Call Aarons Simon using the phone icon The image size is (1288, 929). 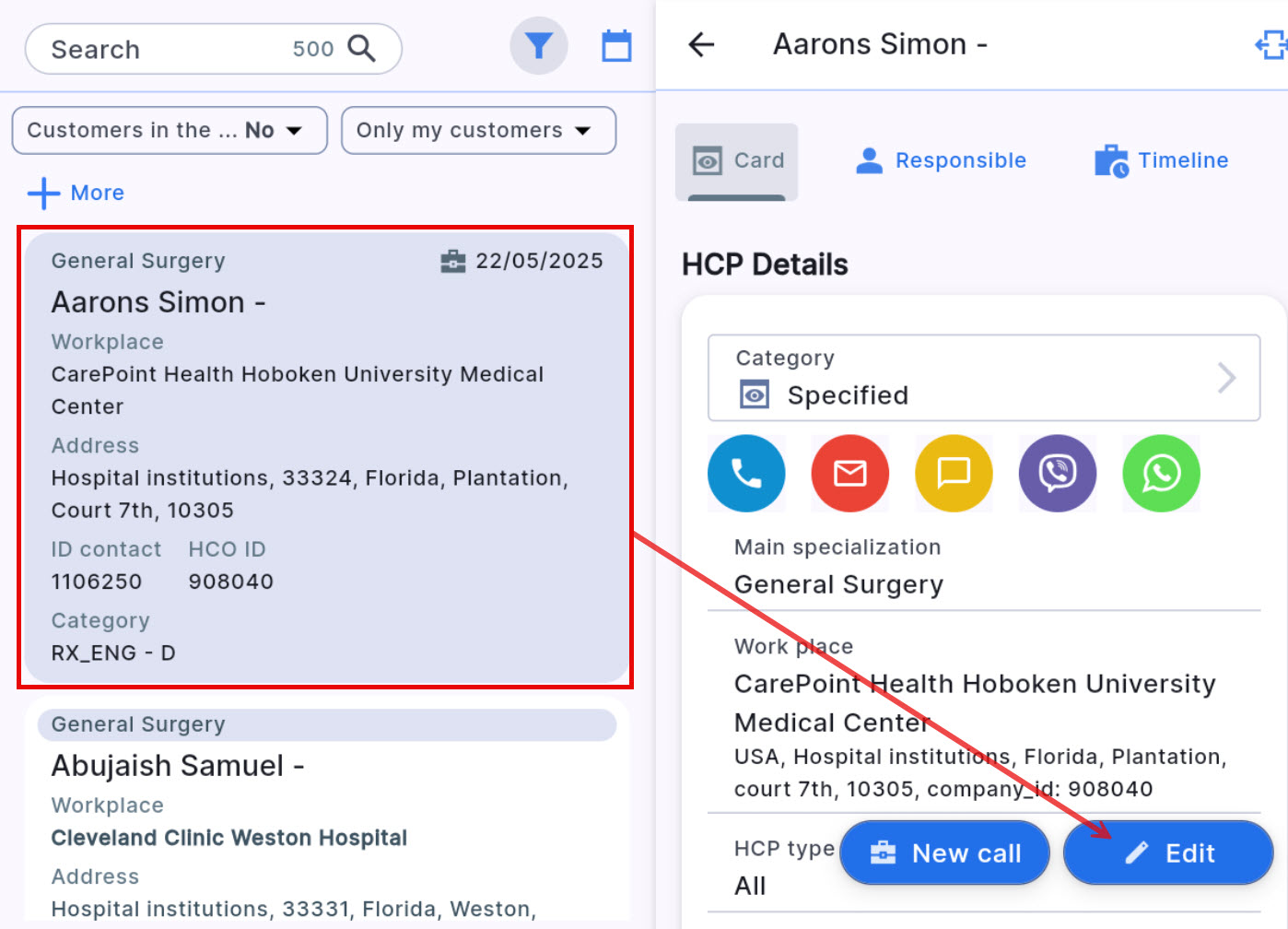(x=746, y=474)
